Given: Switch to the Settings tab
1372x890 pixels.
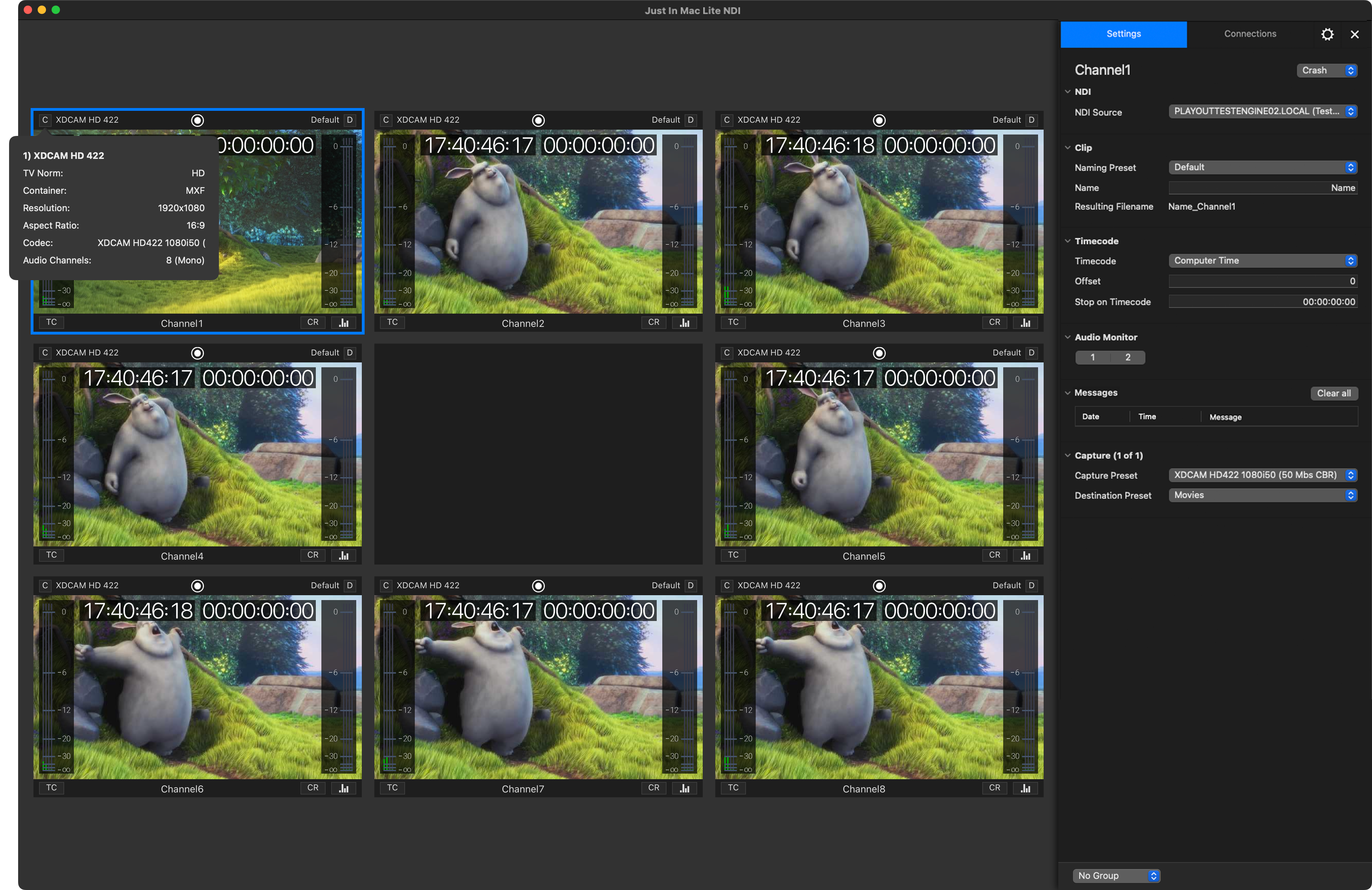Looking at the screenshot, I should point(1123,34).
